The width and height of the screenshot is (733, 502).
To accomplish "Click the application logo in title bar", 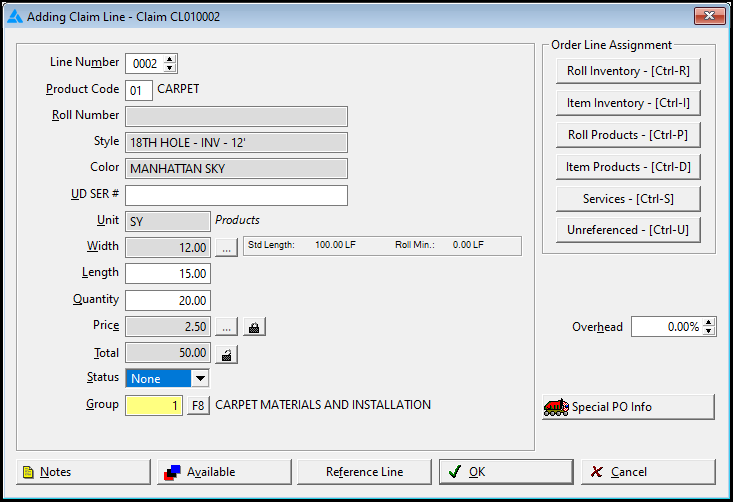I will point(15,17).
